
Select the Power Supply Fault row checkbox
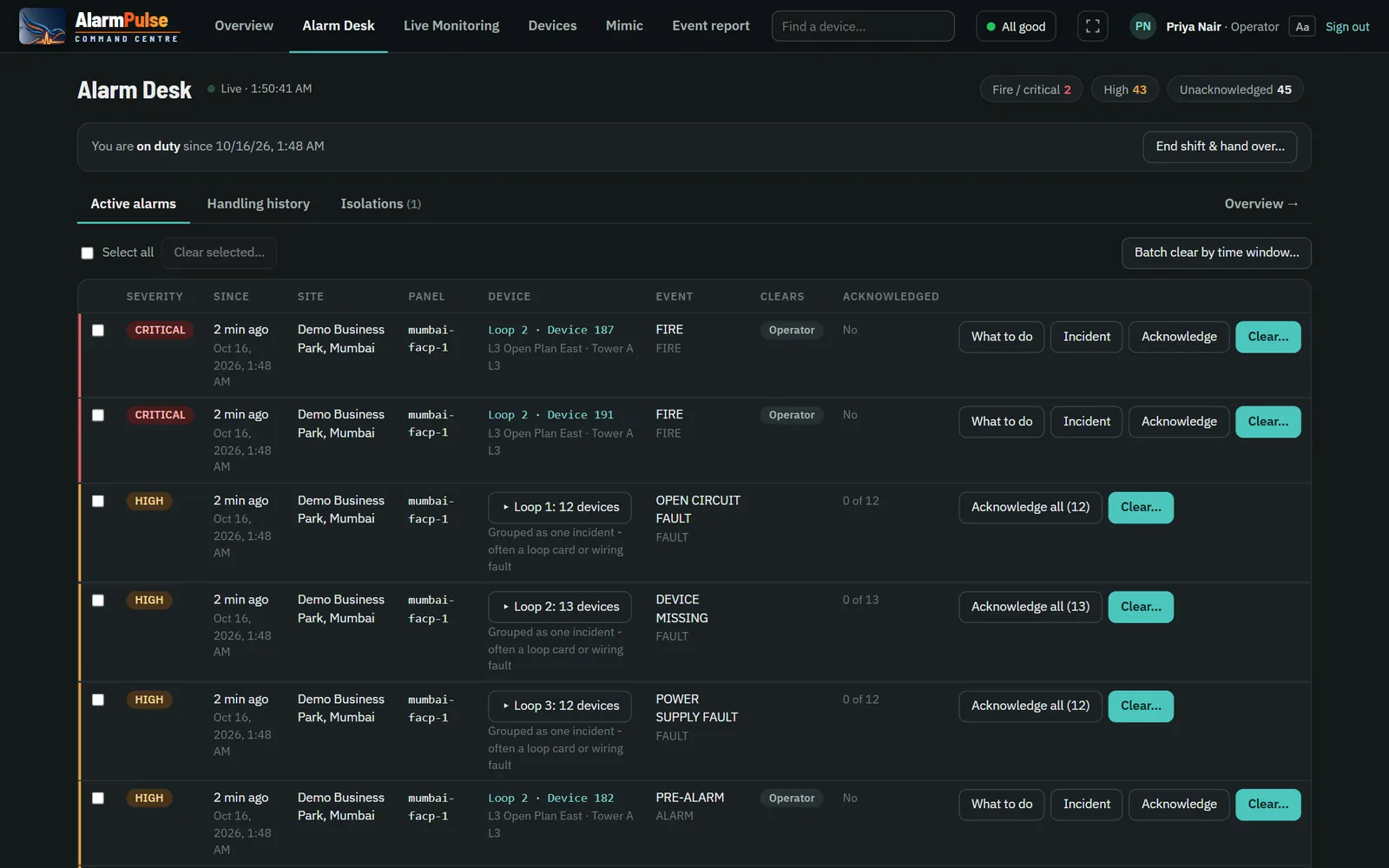coord(98,700)
